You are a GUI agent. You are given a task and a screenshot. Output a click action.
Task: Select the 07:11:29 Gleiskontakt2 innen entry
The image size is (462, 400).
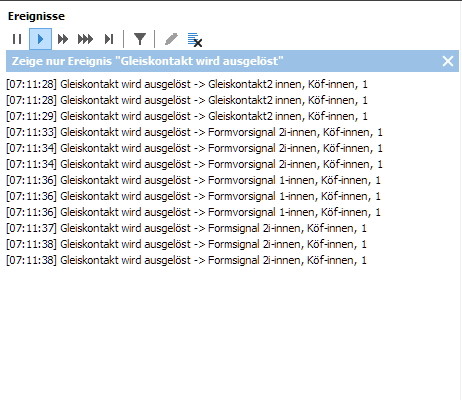point(187,116)
